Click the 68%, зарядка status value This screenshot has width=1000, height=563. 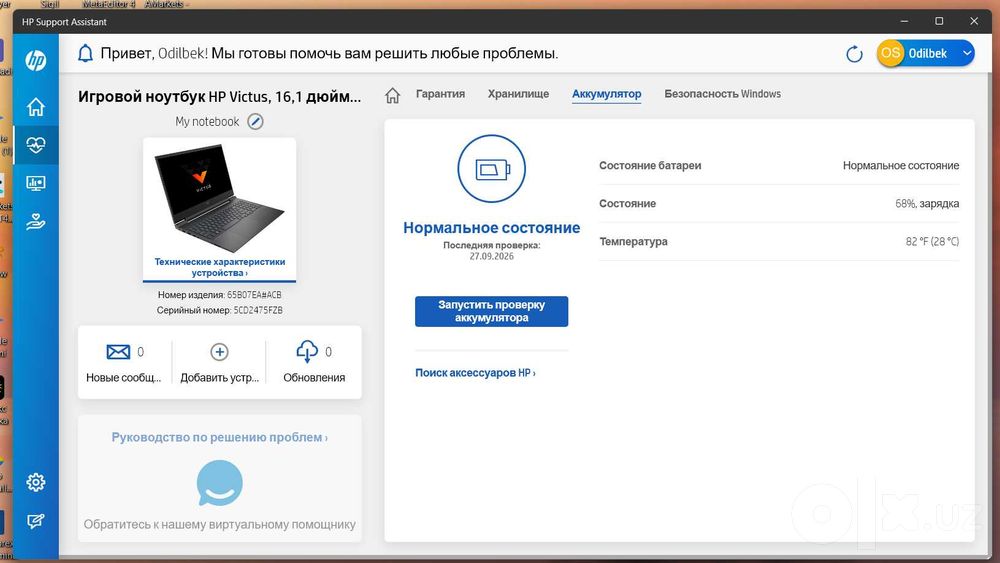point(927,203)
